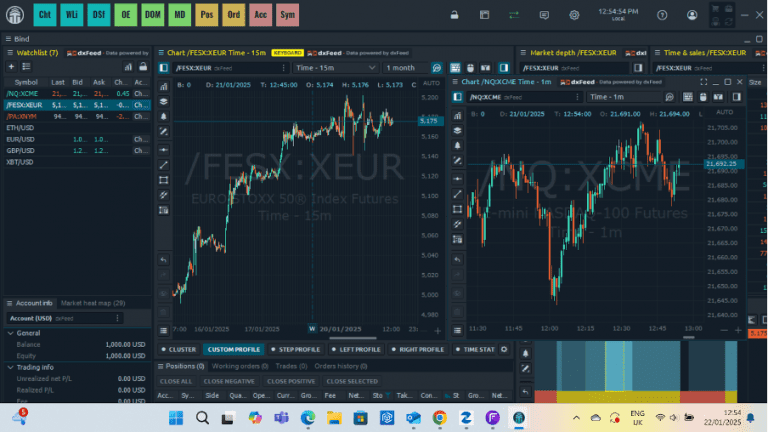Open the settings gear in top bar
Screen dimensions: 768x432
click(x=574, y=15)
